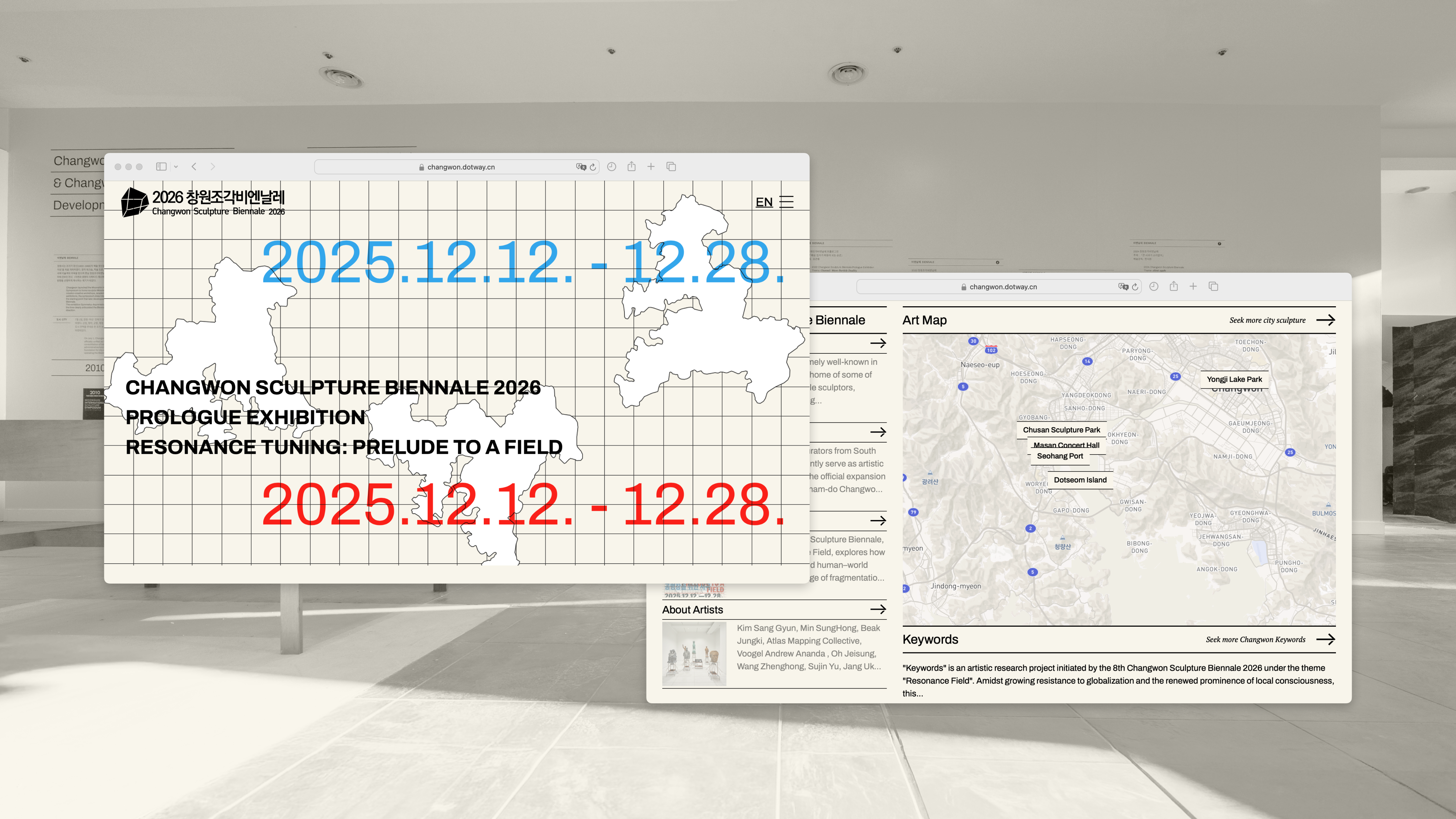
Task: Select Yongji Lake Park map label
Action: pos(1234,379)
